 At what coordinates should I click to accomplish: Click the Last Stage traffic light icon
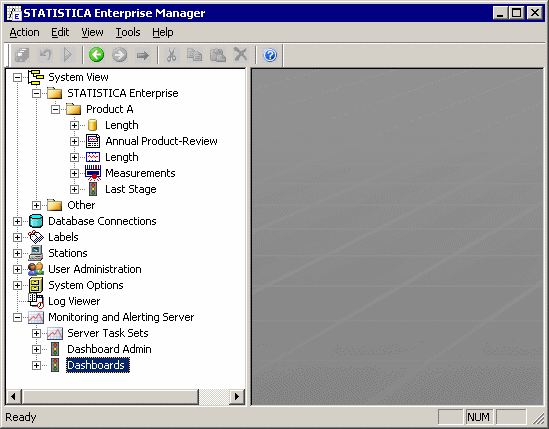coord(93,189)
